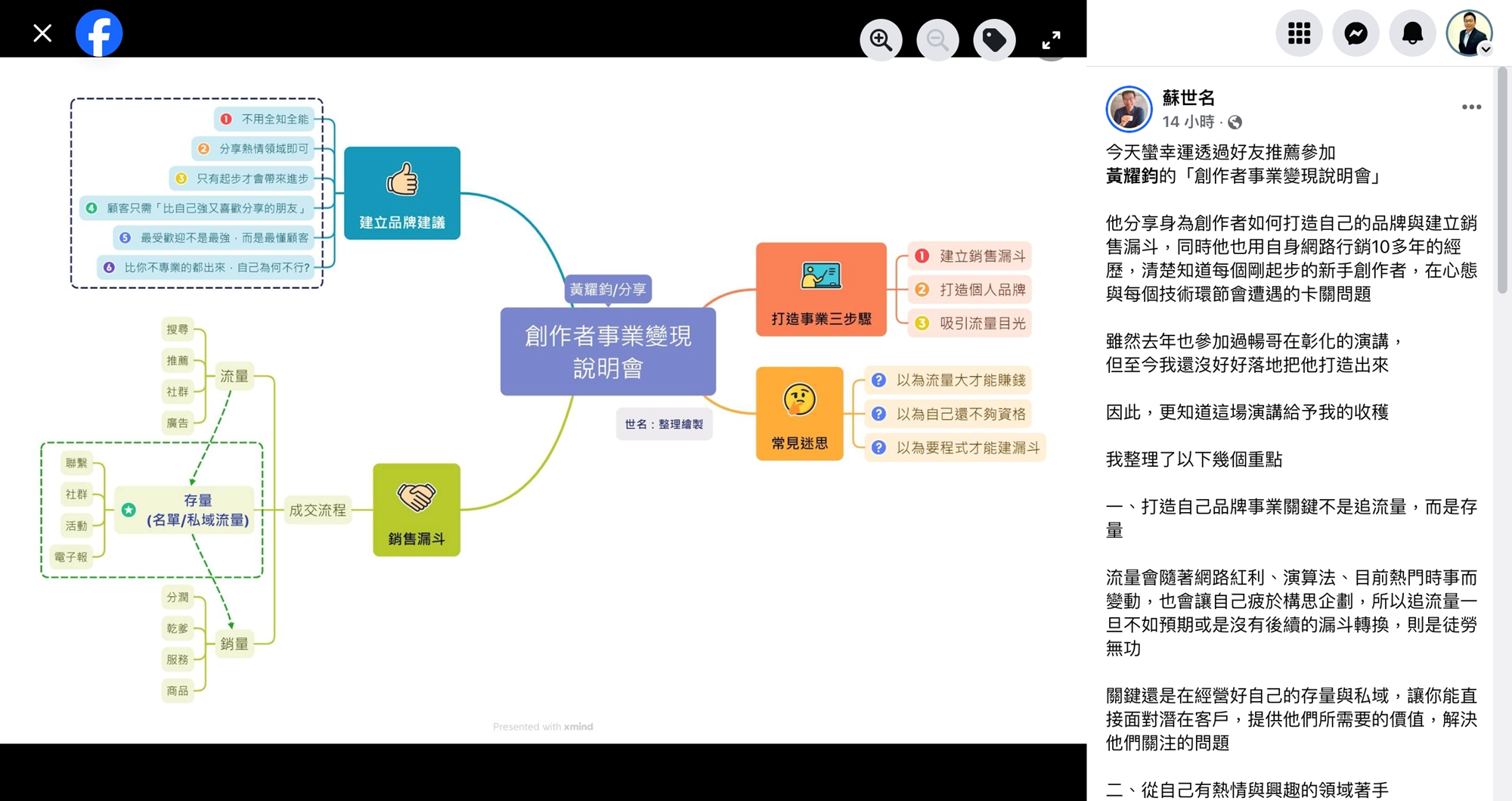Close the photo viewer with X
1512x801 pixels.
click(42, 33)
